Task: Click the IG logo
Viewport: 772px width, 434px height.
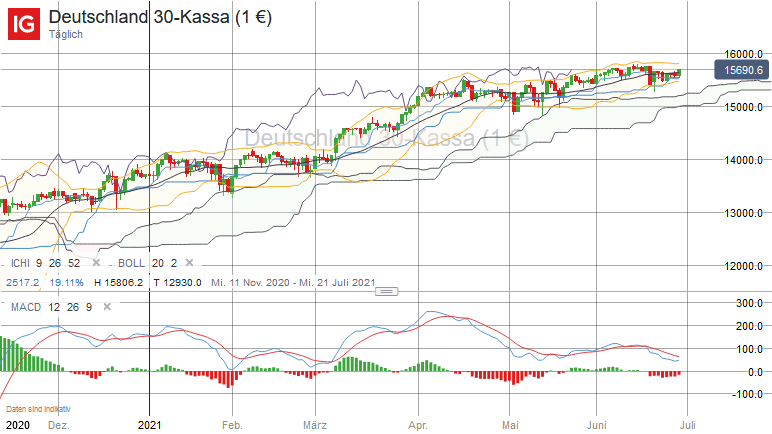Action: pyautogui.click(x=24, y=23)
